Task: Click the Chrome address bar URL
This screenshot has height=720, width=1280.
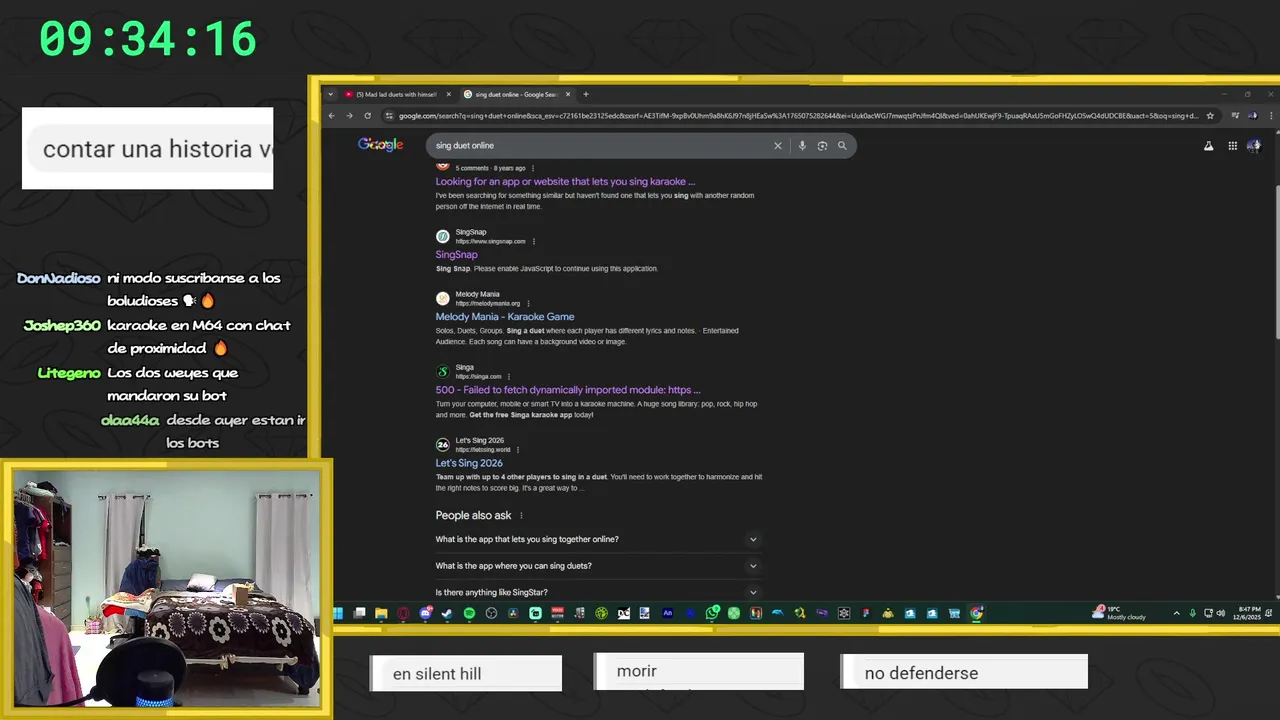Action: pos(798,116)
